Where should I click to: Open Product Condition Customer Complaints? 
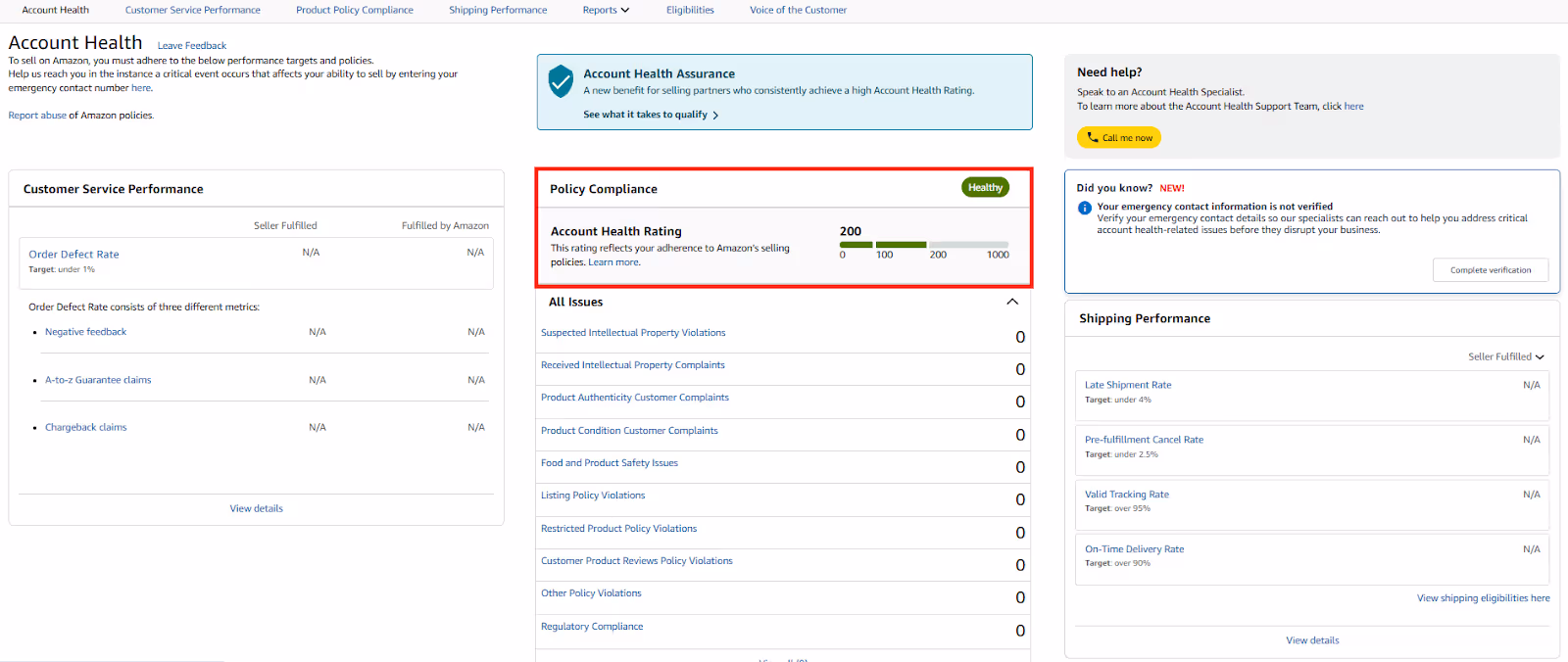[629, 431]
